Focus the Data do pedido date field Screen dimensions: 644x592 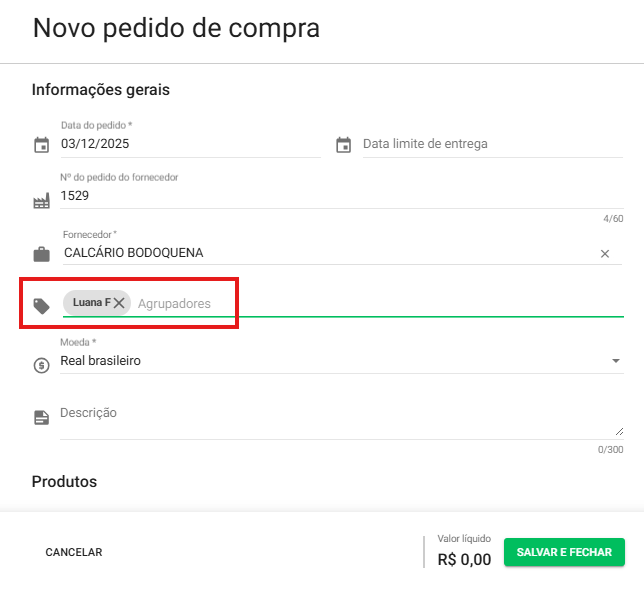190,144
